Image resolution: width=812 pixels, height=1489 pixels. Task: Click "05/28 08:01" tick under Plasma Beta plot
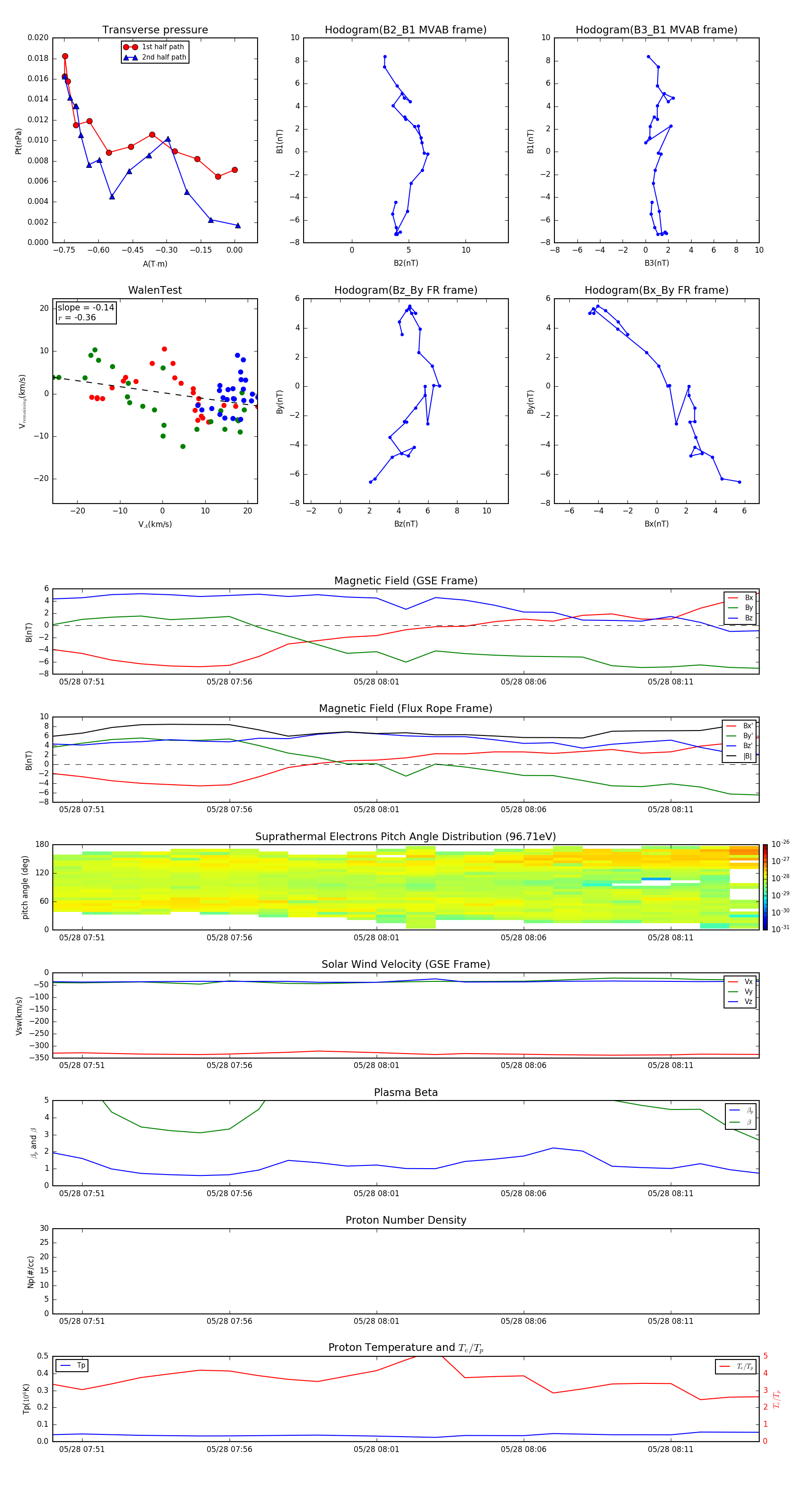click(x=376, y=1193)
